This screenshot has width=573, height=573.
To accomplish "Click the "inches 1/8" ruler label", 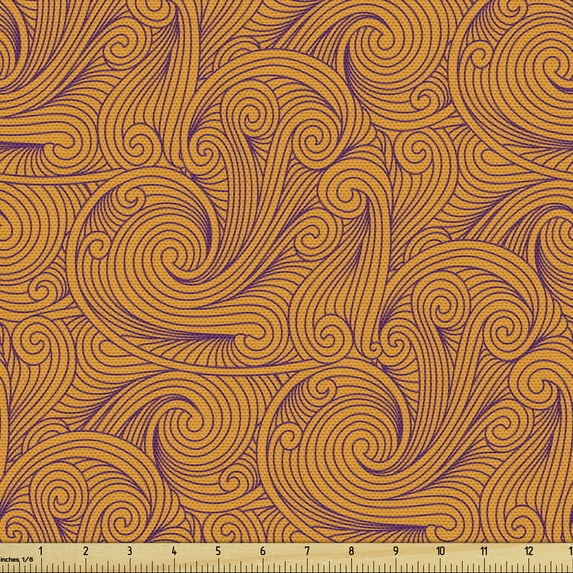I will (x=16, y=559).
